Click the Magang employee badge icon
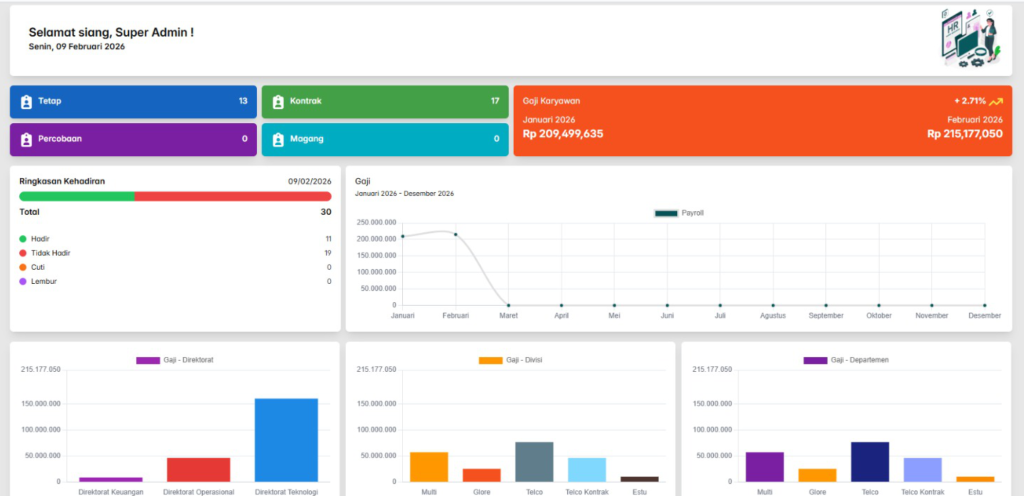 coord(279,139)
